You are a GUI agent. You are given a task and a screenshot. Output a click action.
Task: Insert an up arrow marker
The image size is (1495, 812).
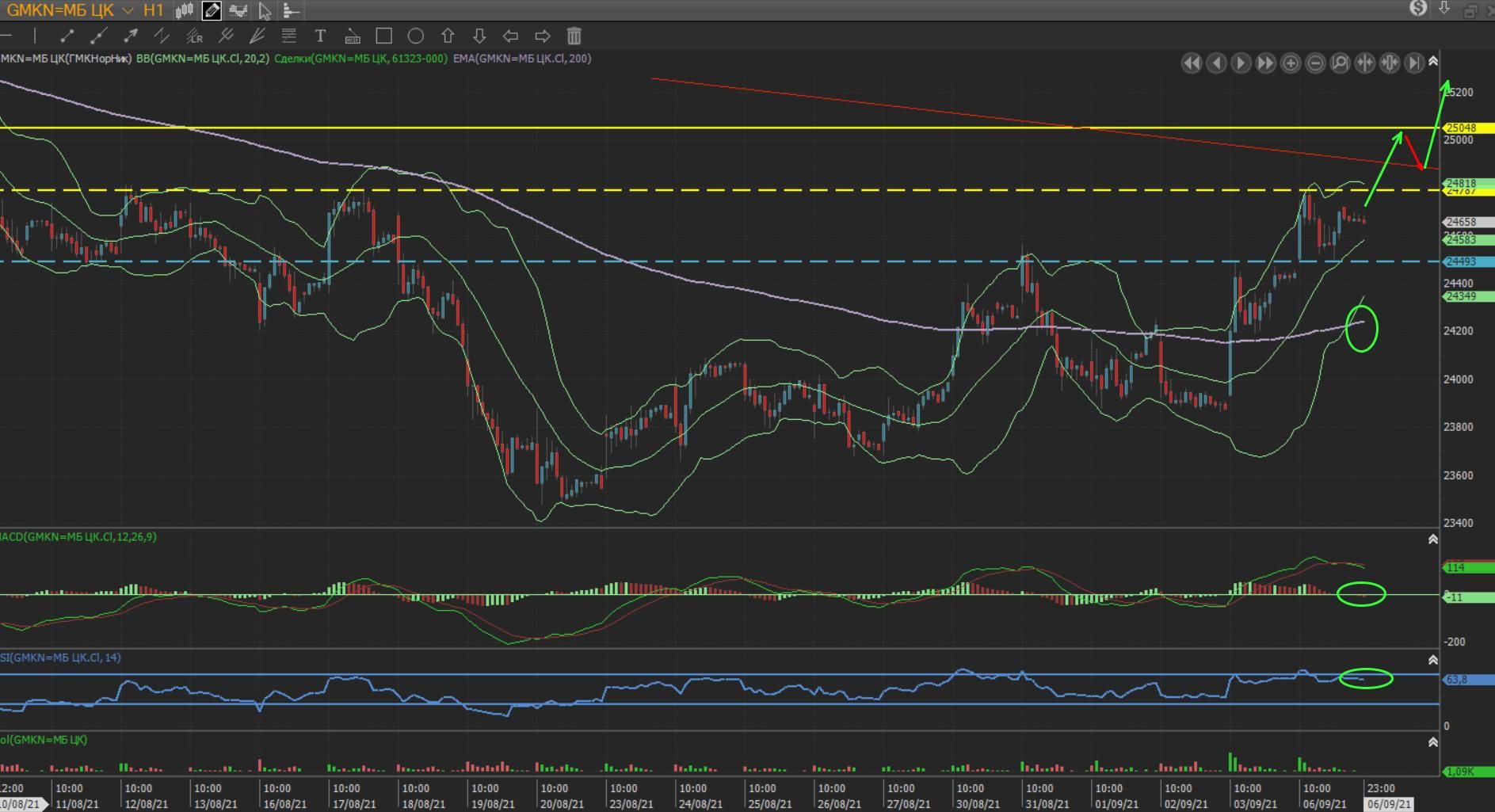click(448, 36)
